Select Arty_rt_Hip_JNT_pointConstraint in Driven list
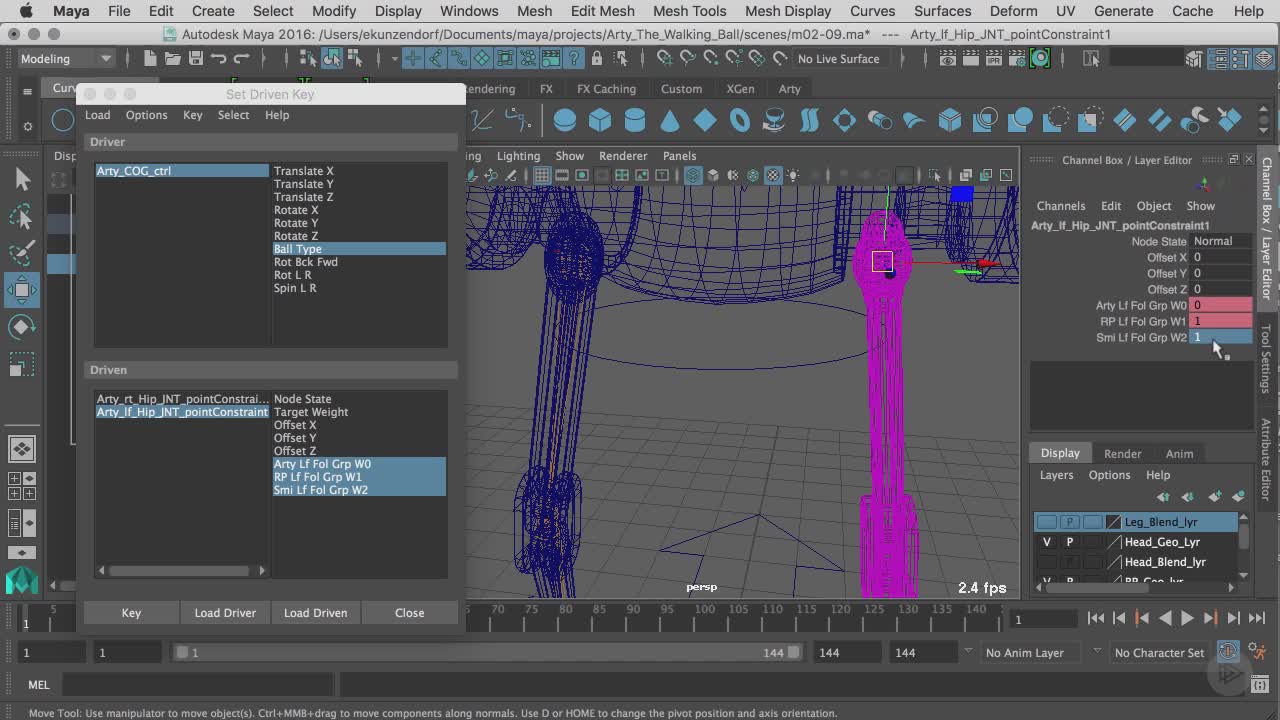1280x720 pixels. click(x=182, y=399)
